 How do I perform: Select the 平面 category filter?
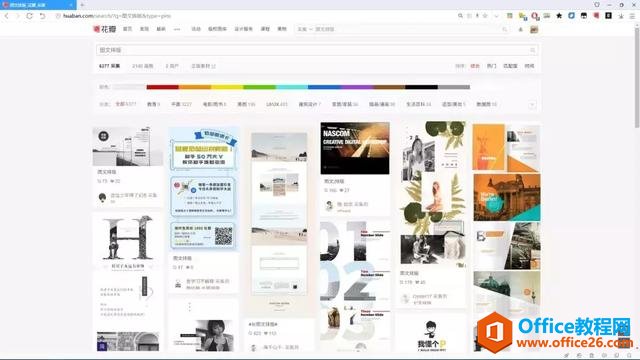(x=181, y=104)
